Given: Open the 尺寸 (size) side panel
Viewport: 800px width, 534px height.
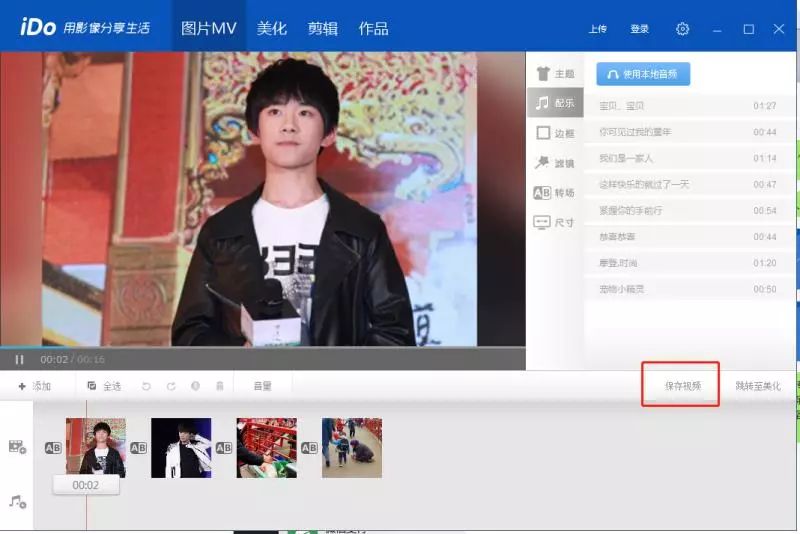Looking at the screenshot, I should (x=555, y=222).
